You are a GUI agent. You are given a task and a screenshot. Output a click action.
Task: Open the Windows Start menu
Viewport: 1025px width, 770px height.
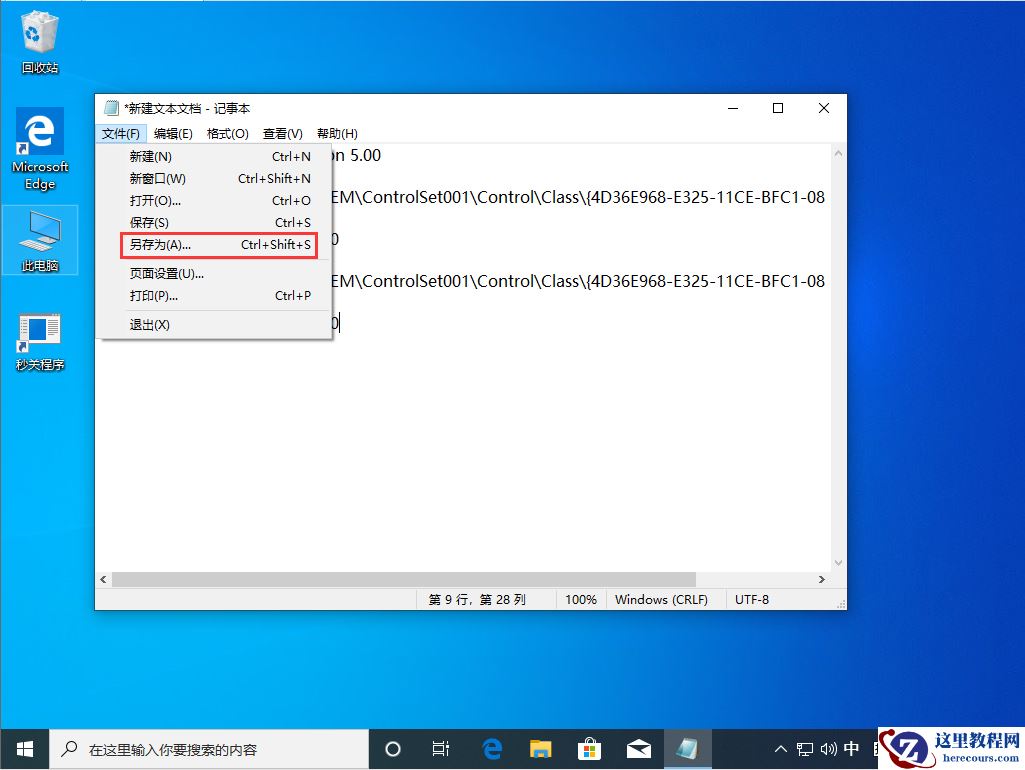click(23, 748)
